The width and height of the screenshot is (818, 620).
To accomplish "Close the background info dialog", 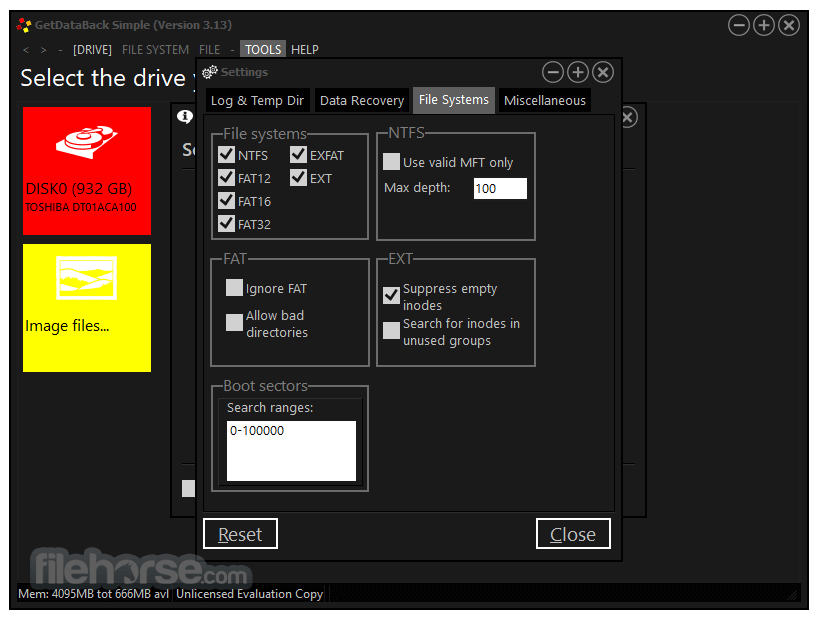I will click(x=628, y=117).
